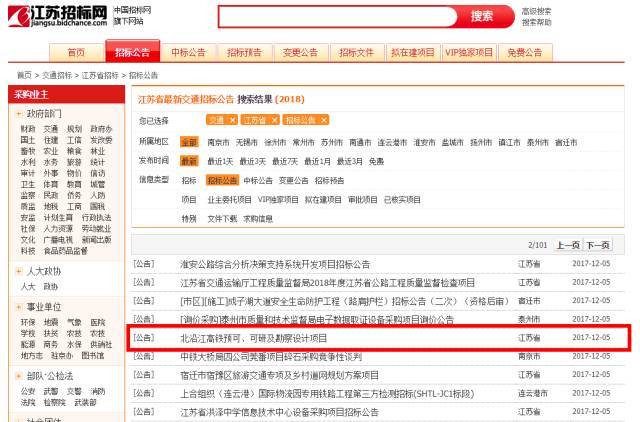
Task: Select 已核实项目 filter
Action: 402,200
